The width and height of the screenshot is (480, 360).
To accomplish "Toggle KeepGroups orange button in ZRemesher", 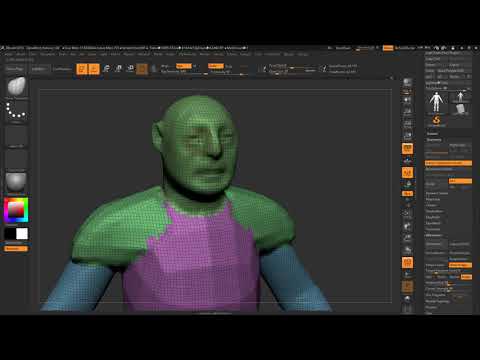I will 460,265.
